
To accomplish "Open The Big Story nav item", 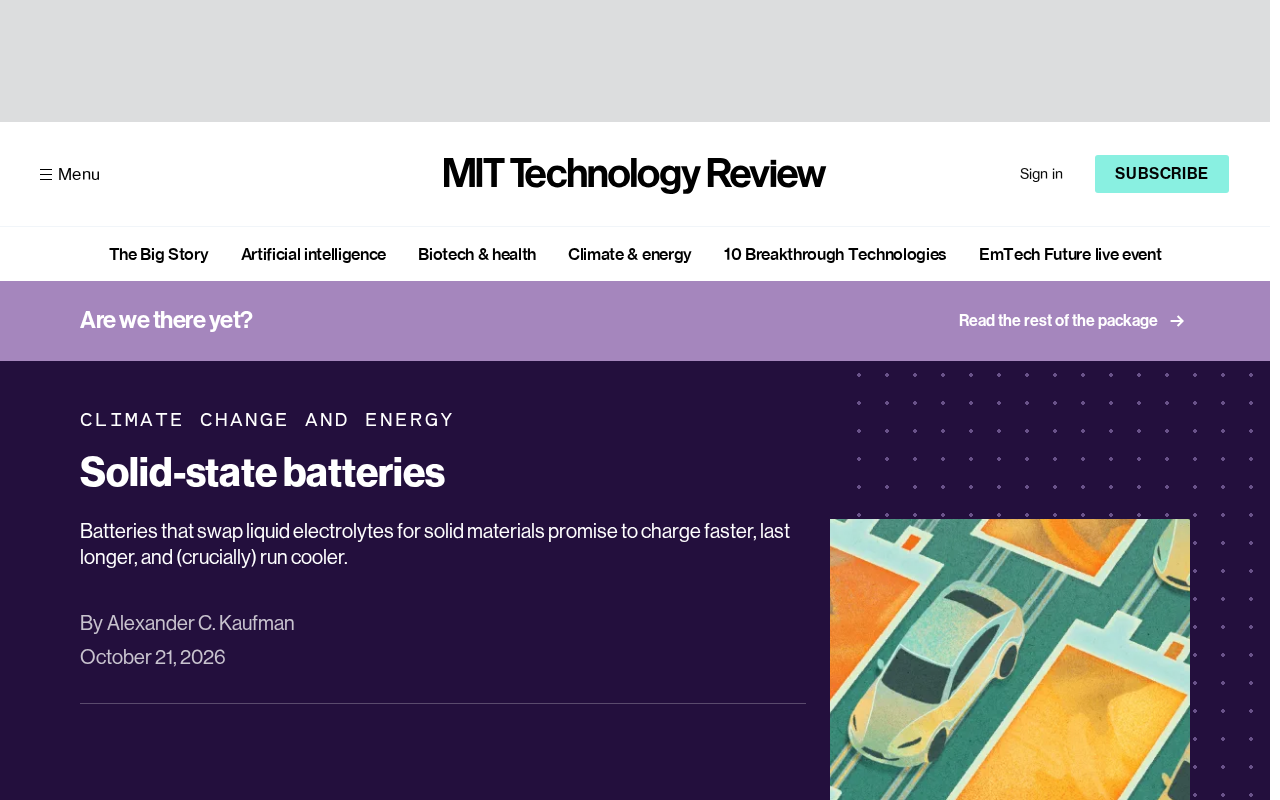I will point(159,254).
